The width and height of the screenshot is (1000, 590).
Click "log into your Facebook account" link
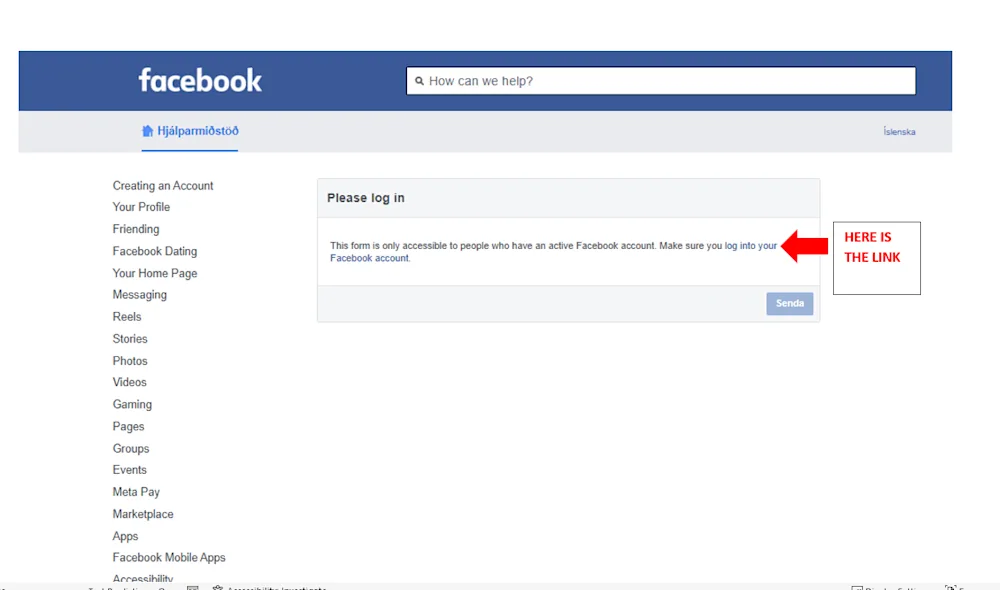pos(751,246)
